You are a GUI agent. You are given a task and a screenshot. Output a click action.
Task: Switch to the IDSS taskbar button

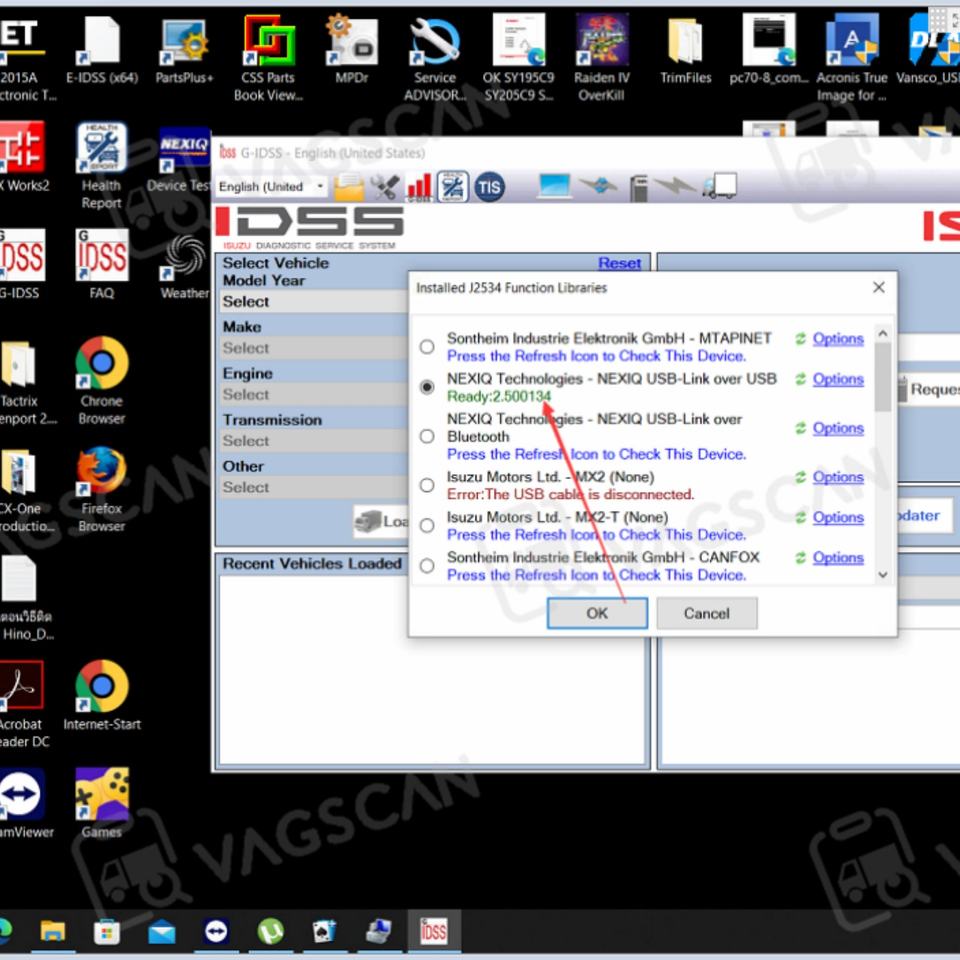(433, 932)
